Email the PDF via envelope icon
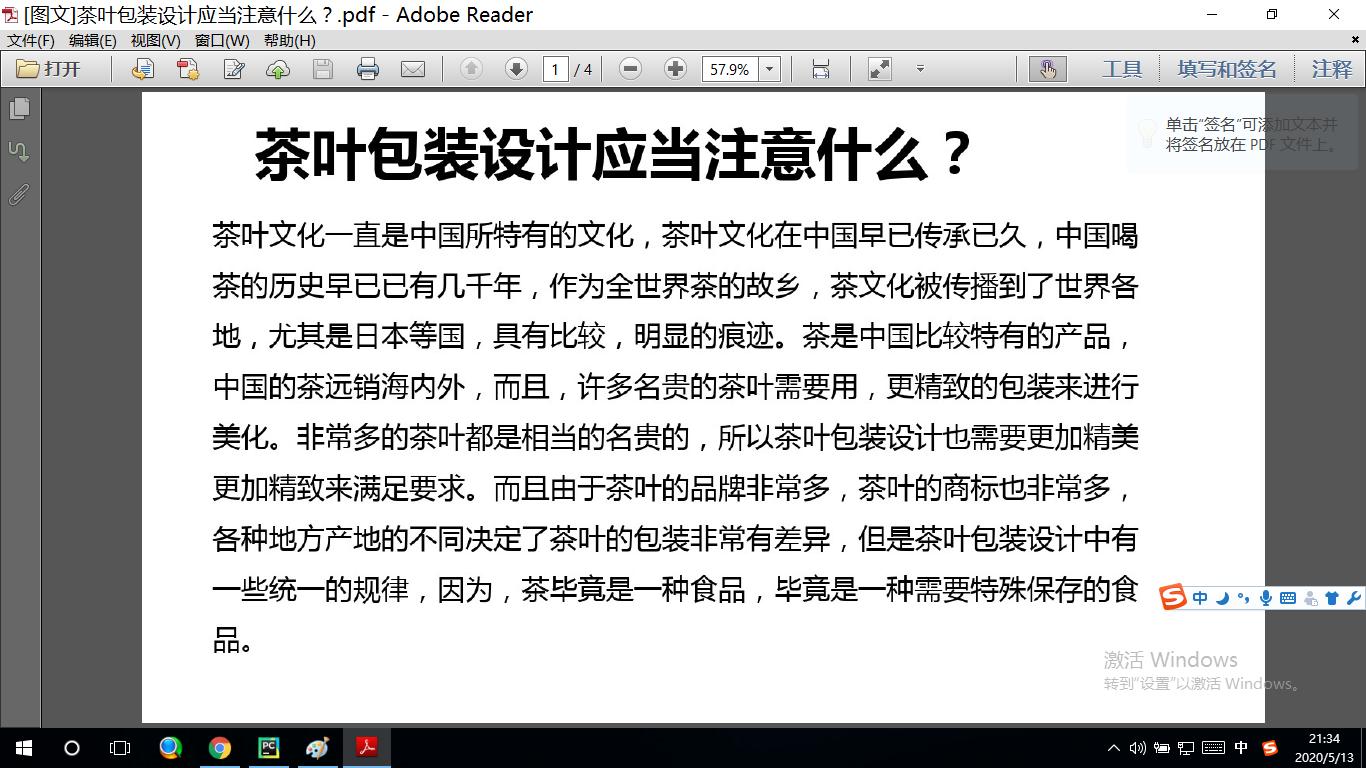This screenshot has width=1366, height=768. tap(414, 68)
